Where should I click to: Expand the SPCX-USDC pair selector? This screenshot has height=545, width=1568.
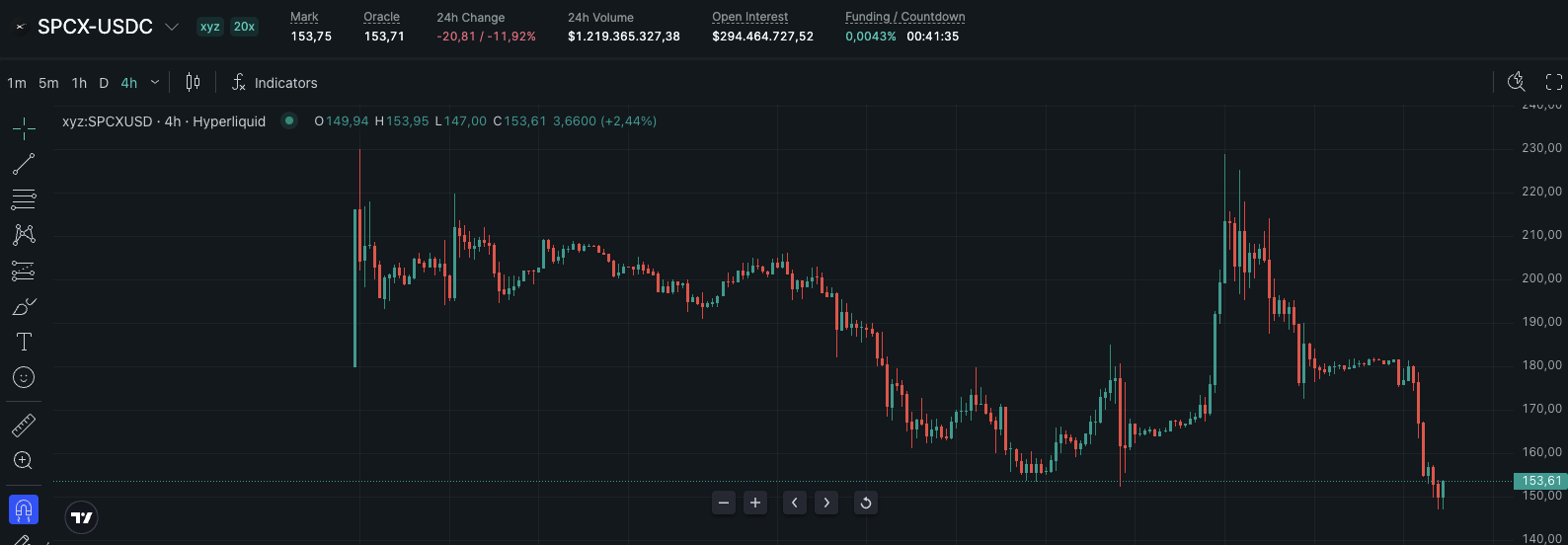[172, 27]
